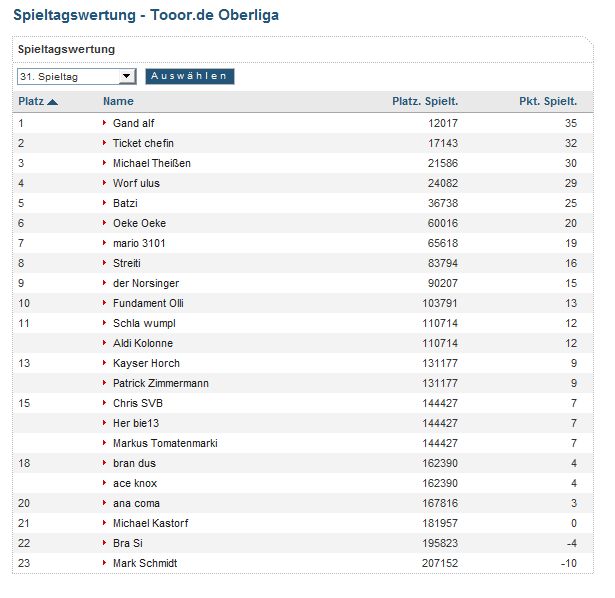The image size is (615, 598).
Task: Click red arrow icon beside Ticket chefin
Action: 104,143
